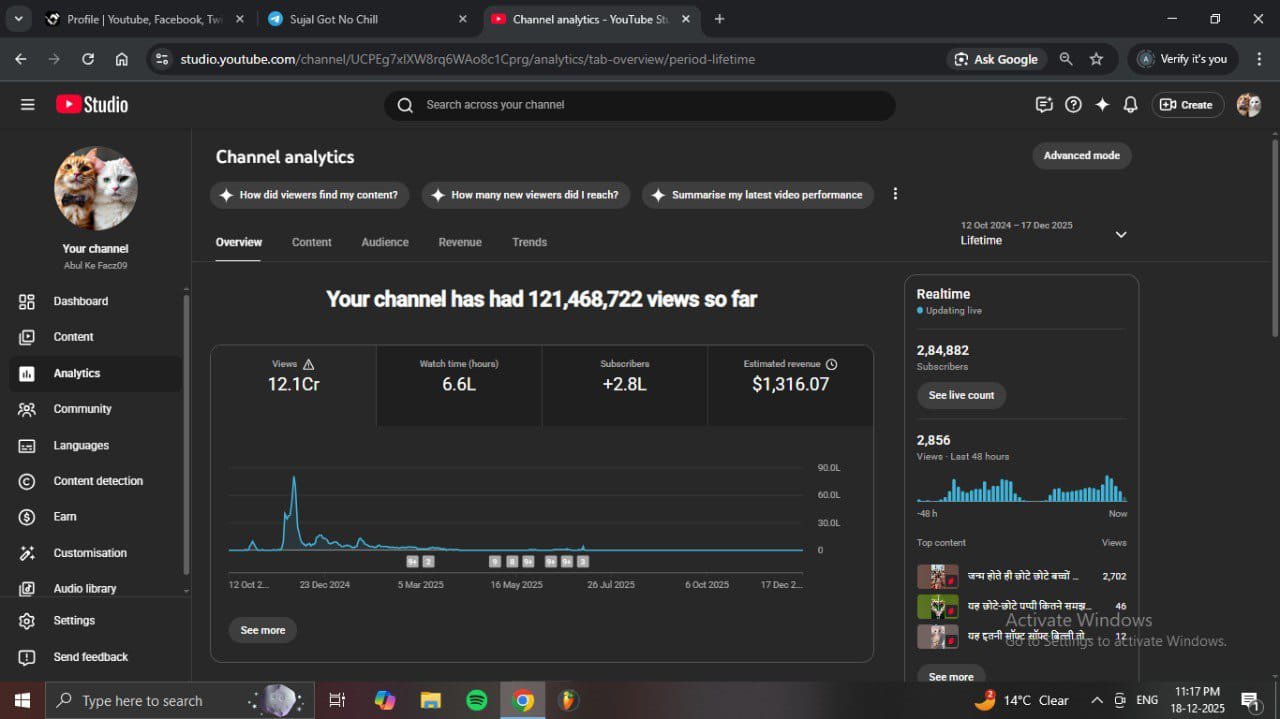The height and width of the screenshot is (719, 1280).
Task: Click the first top content video thumbnail
Action: coord(937,577)
